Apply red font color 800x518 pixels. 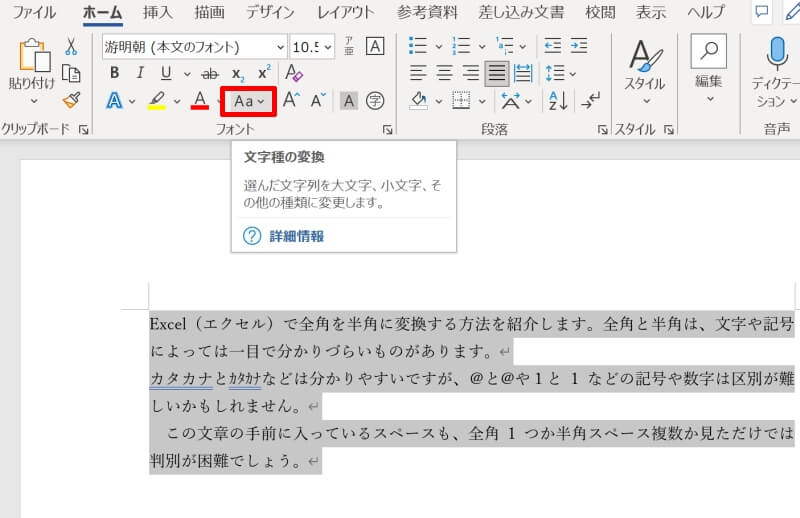pos(200,101)
